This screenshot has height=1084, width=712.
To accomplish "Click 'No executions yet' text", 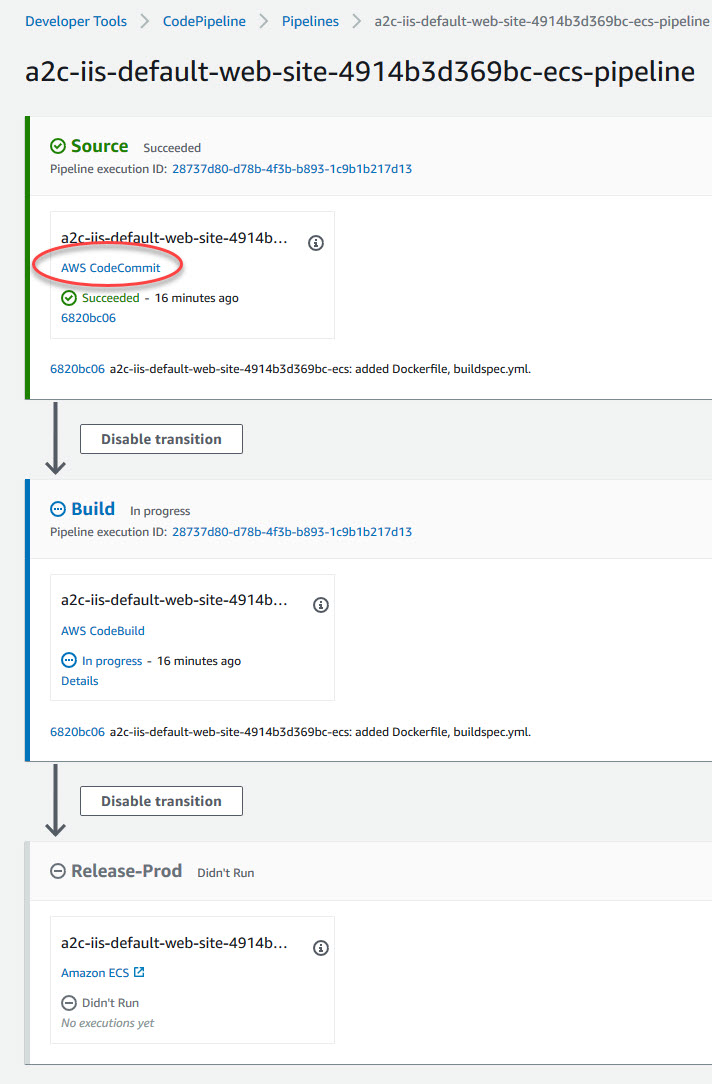I will 108,1022.
